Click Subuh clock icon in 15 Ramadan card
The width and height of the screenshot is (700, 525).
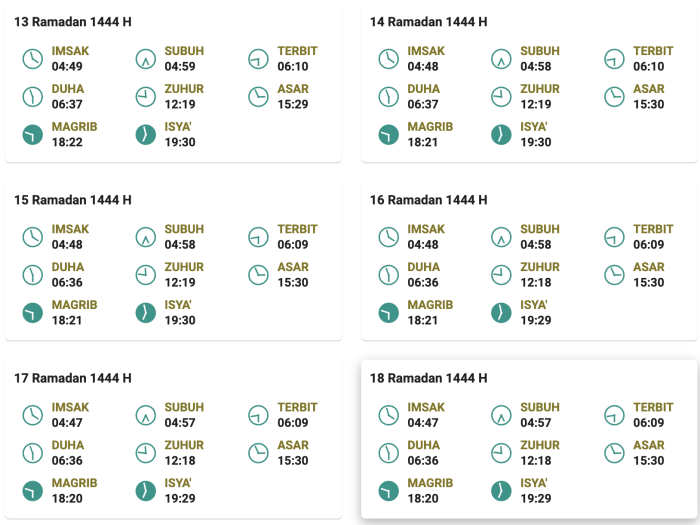[146, 237]
